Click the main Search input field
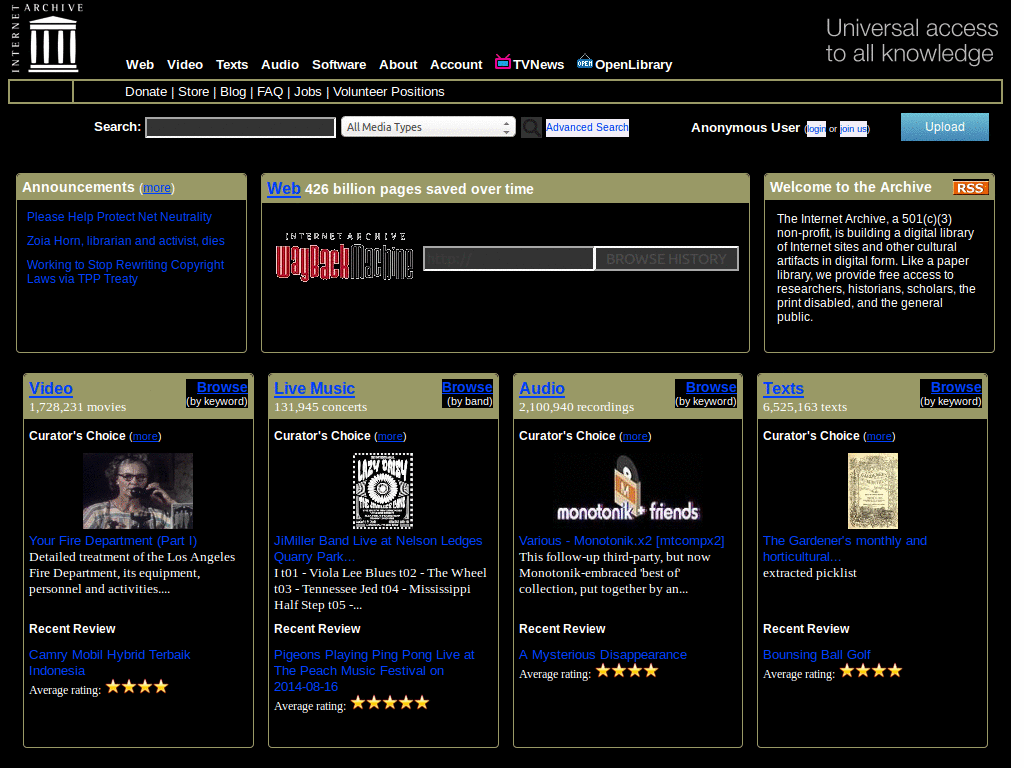The height and width of the screenshot is (768, 1024). (x=240, y=127)
